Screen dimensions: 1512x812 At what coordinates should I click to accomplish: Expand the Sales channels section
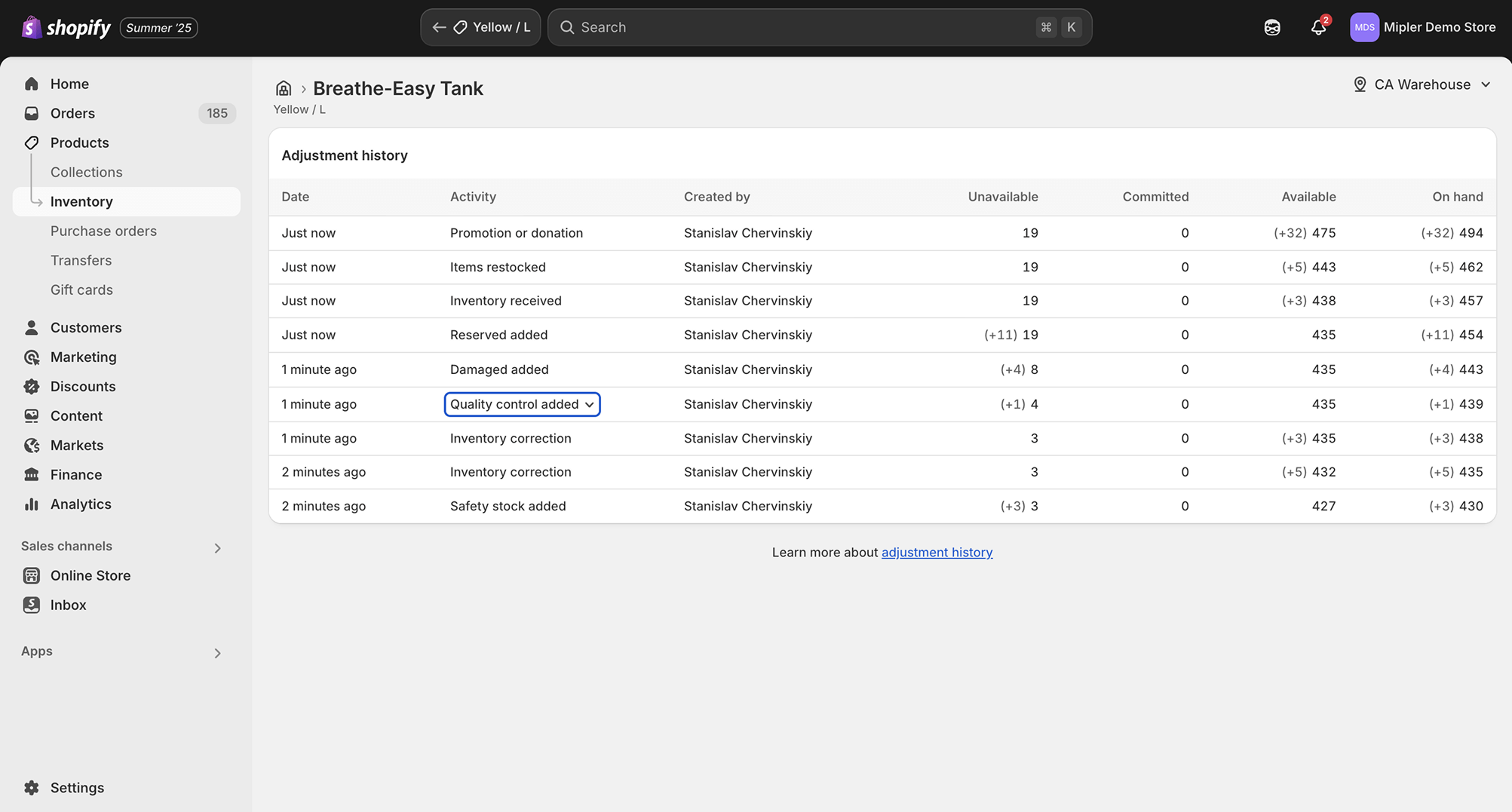click(x=217, y=548)
